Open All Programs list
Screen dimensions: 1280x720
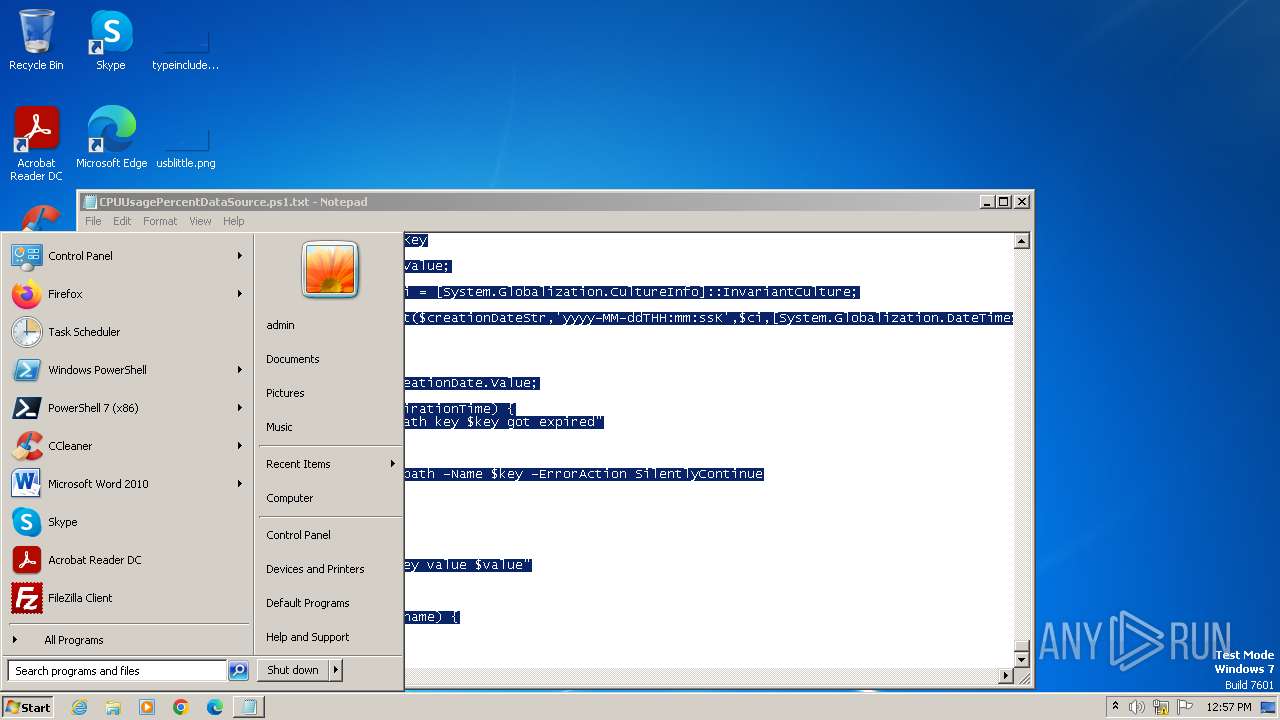coord(127,640)
